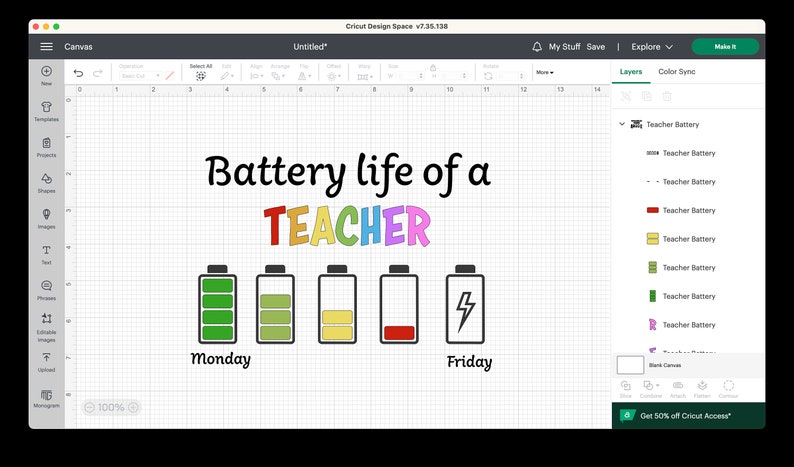Image resolution: width=794 pixels, height=467 pixels.
Task: Open the Edit dropdown
Action: 227,76
